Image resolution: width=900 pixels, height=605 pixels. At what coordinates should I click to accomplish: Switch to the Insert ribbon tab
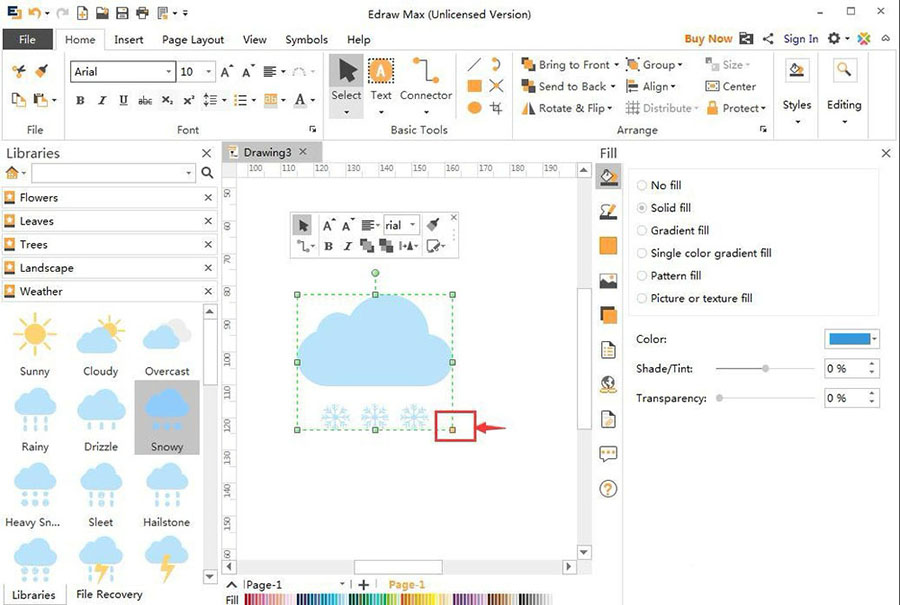128,40
